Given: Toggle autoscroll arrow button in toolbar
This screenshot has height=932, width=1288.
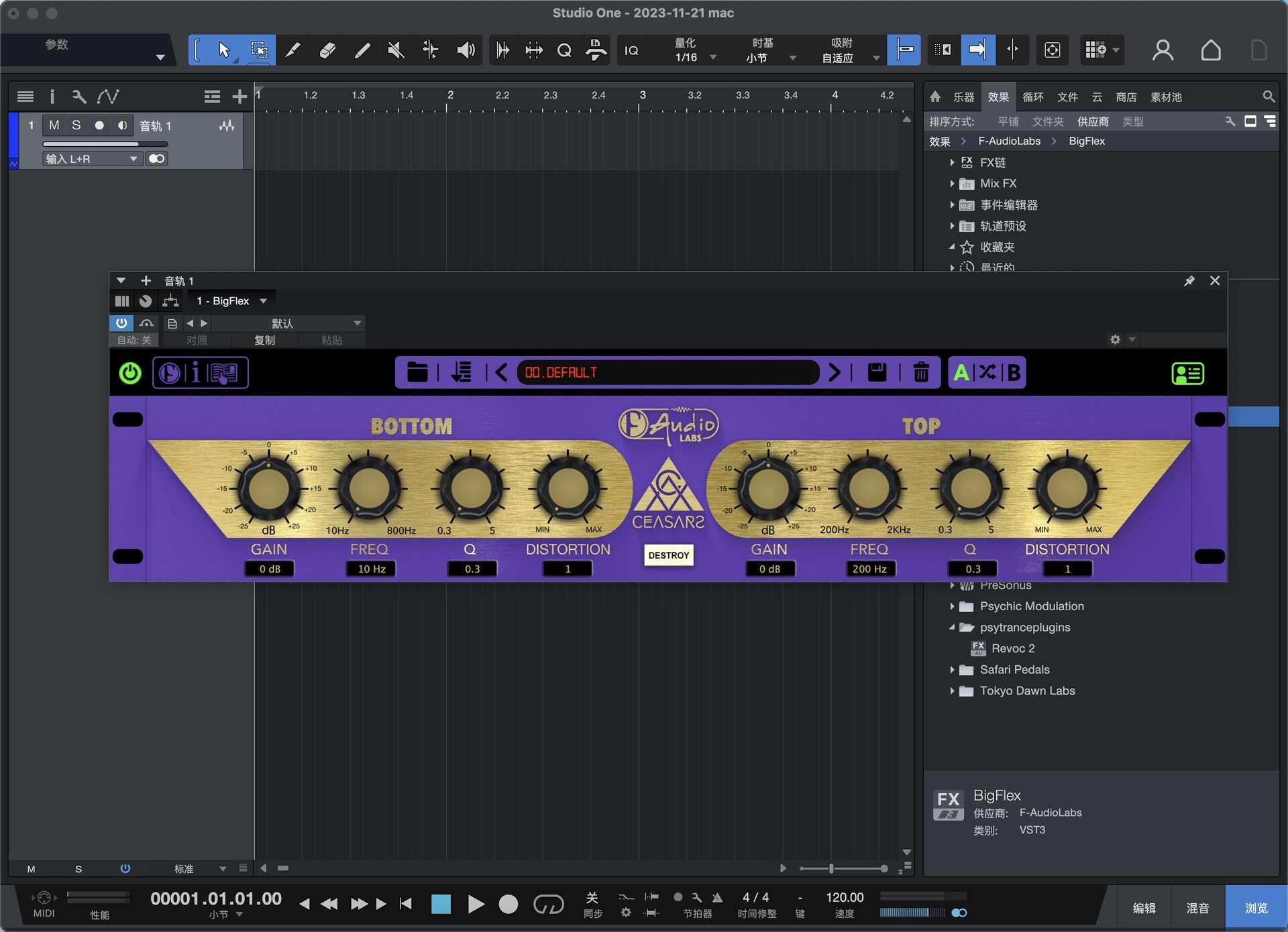Looking at the screenshot, I should point(977,50).
